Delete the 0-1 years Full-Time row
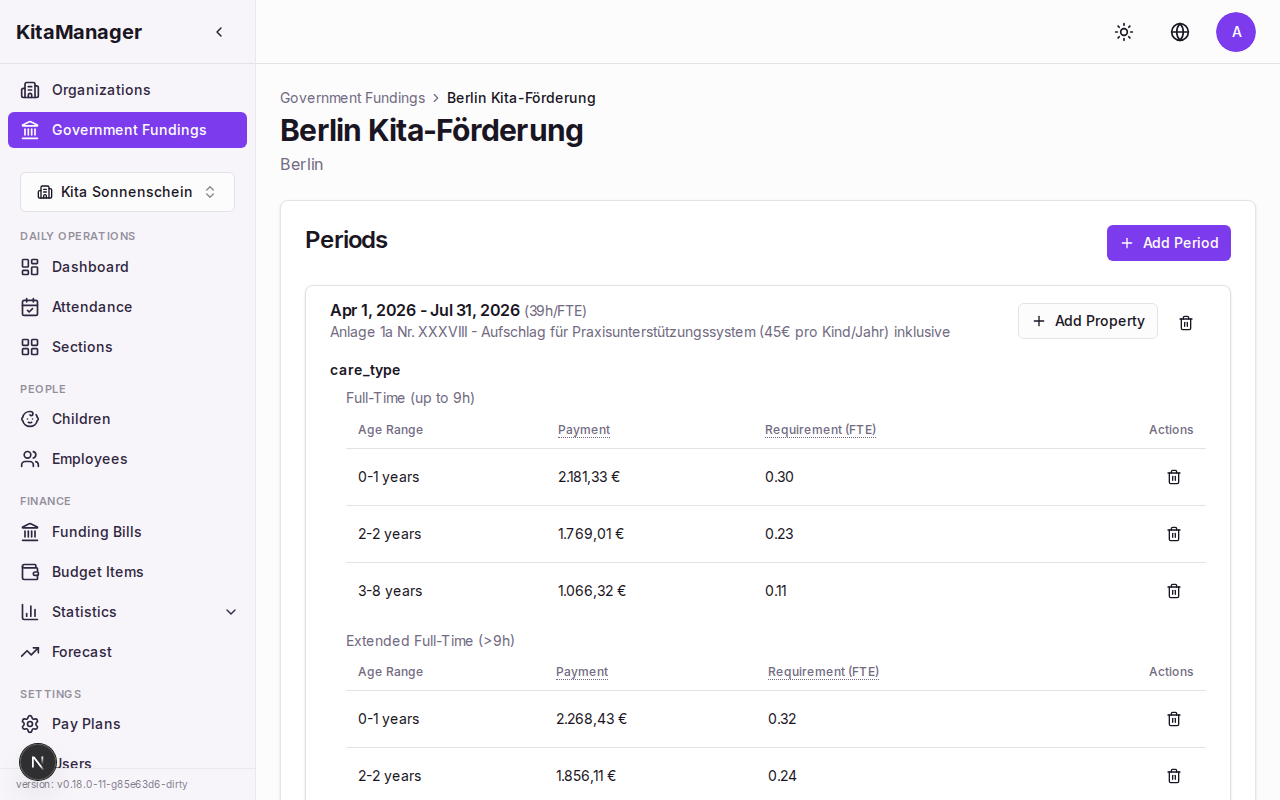Image resolution: width=1280 pixels, height=800 pixels. tap(1174, 477)
